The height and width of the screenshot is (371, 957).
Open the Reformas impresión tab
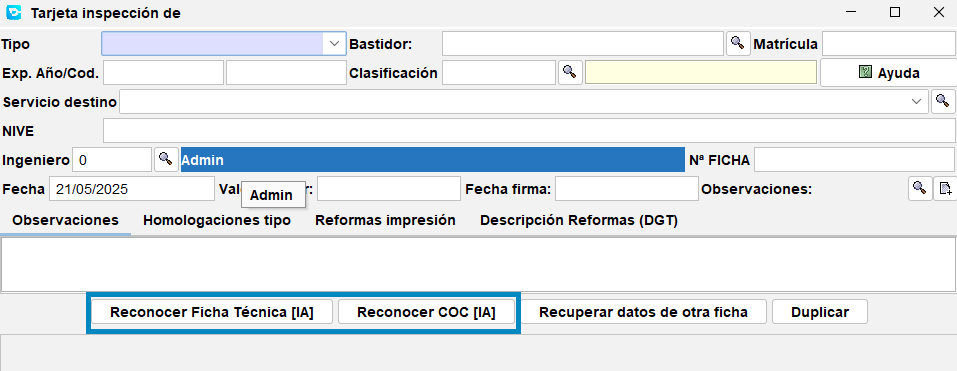coord(385,220)
